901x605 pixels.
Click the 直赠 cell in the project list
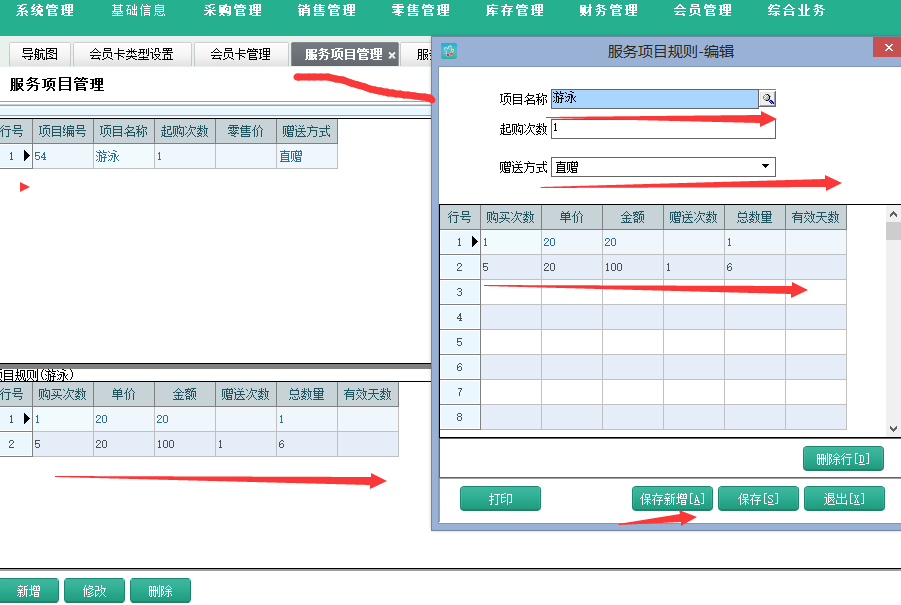tap(307, 156)
